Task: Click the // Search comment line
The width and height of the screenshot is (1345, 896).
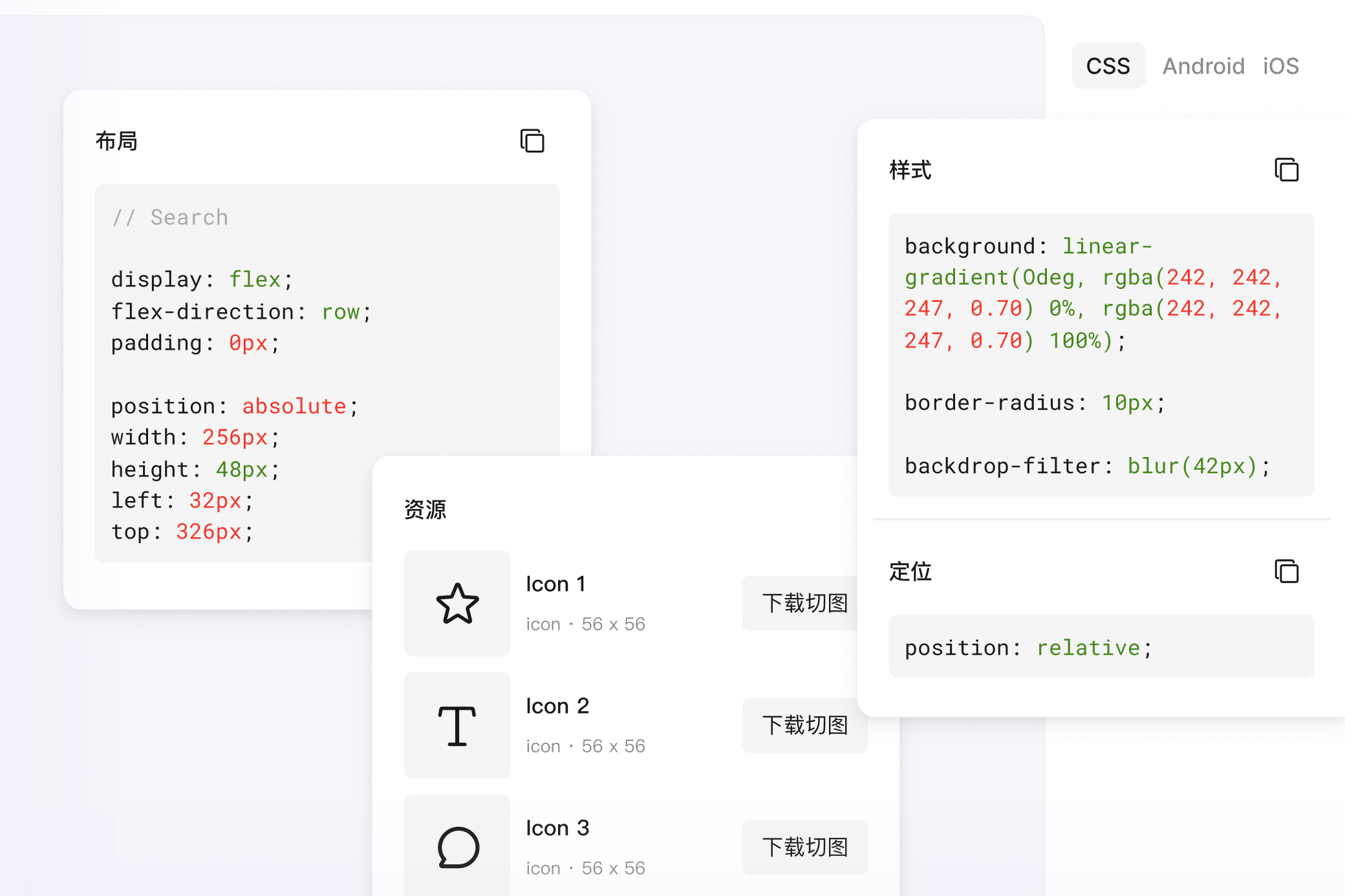Action: pyautogui.click(x=170, y=217)
